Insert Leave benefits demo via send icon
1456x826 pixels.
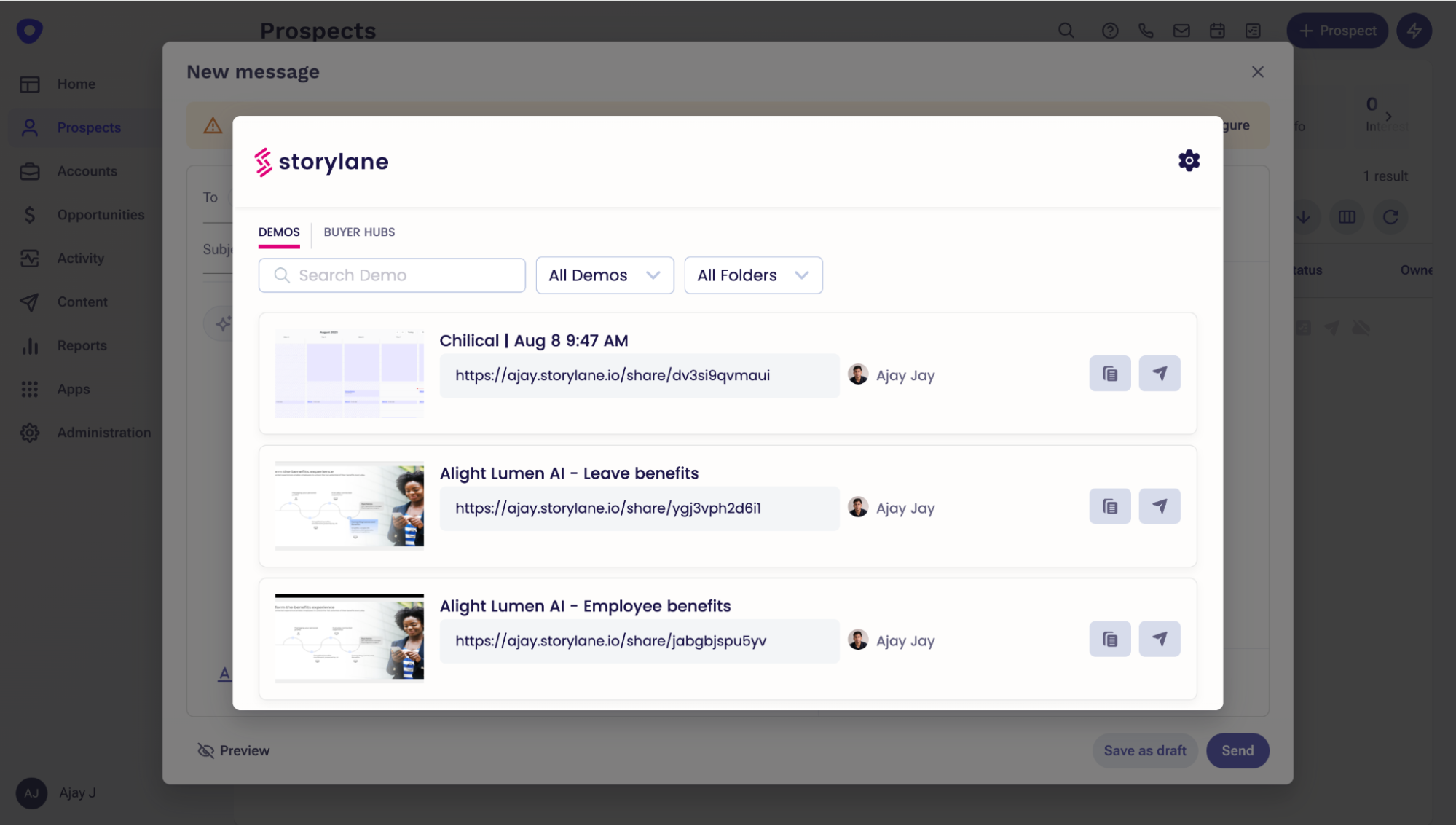tap(1159, 506)
